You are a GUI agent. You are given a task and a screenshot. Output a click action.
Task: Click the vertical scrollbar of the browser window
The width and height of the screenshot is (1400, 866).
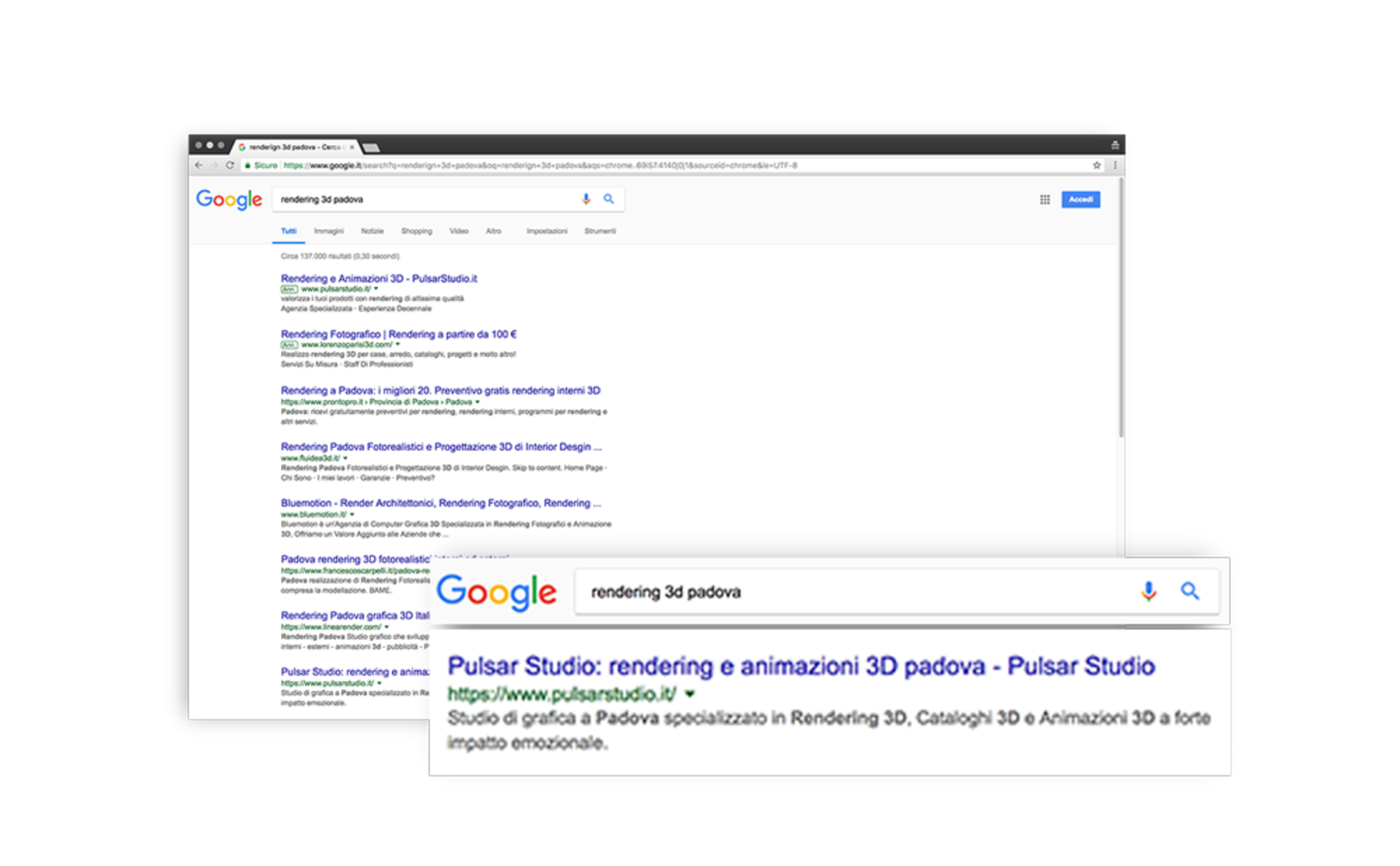point(1120,306)
